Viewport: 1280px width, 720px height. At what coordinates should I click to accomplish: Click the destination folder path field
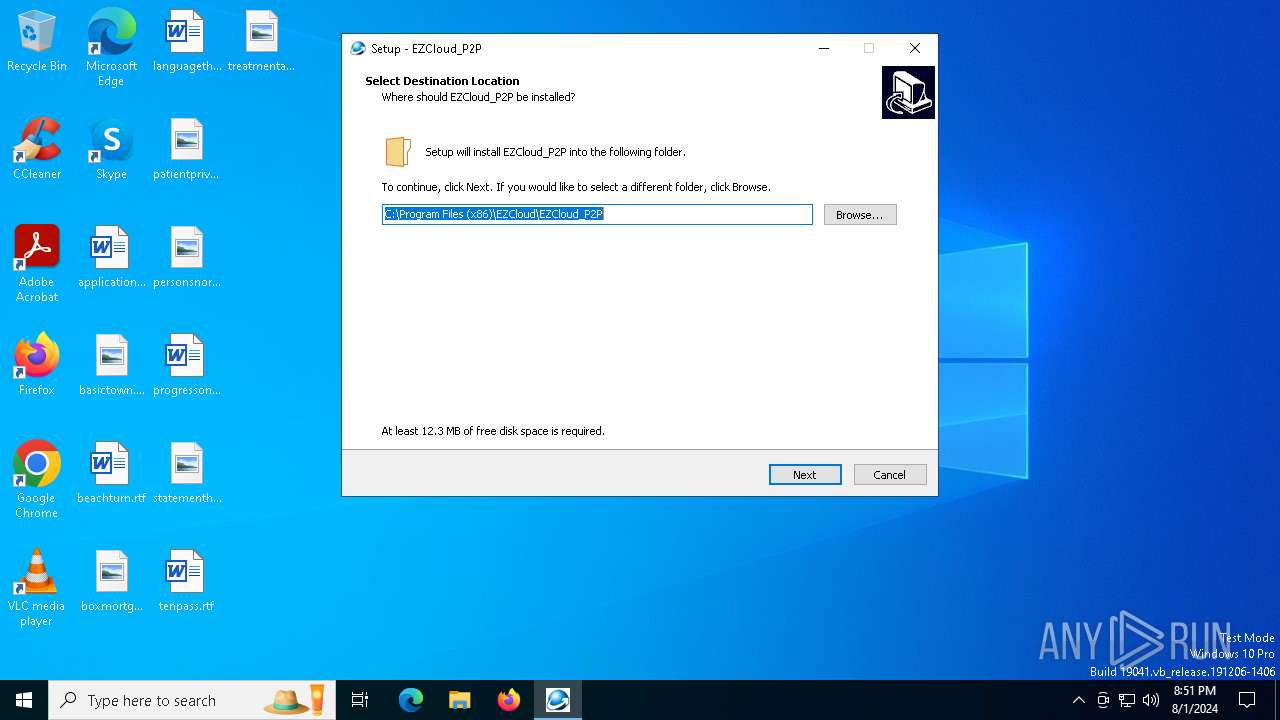pos(597,214)
